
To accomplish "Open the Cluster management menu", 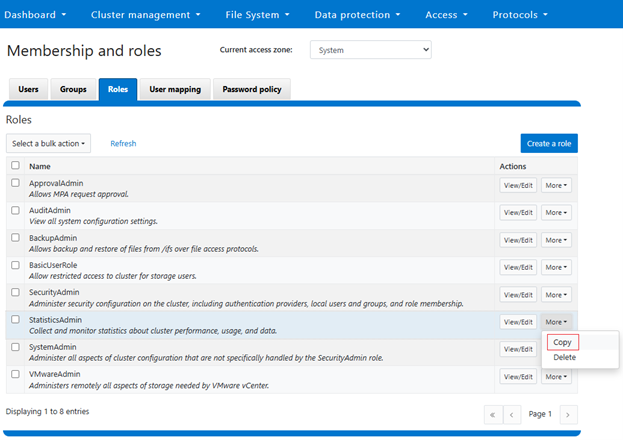I will coord(145,15).
